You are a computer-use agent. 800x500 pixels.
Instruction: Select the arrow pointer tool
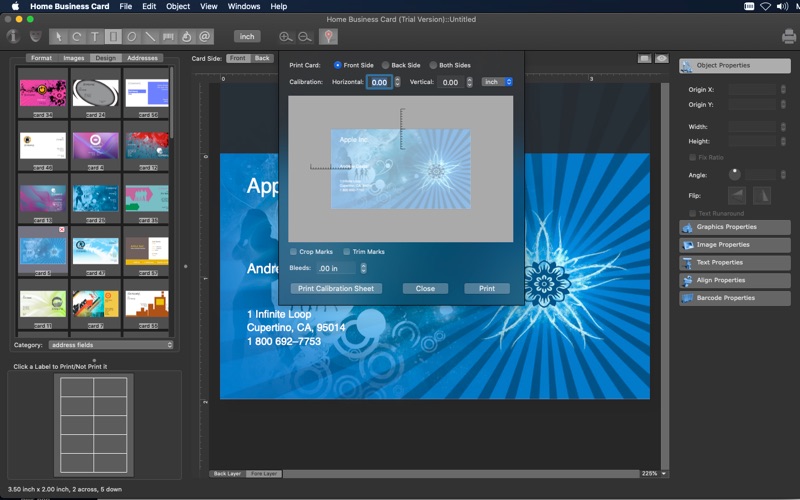(x=58, y=37)
